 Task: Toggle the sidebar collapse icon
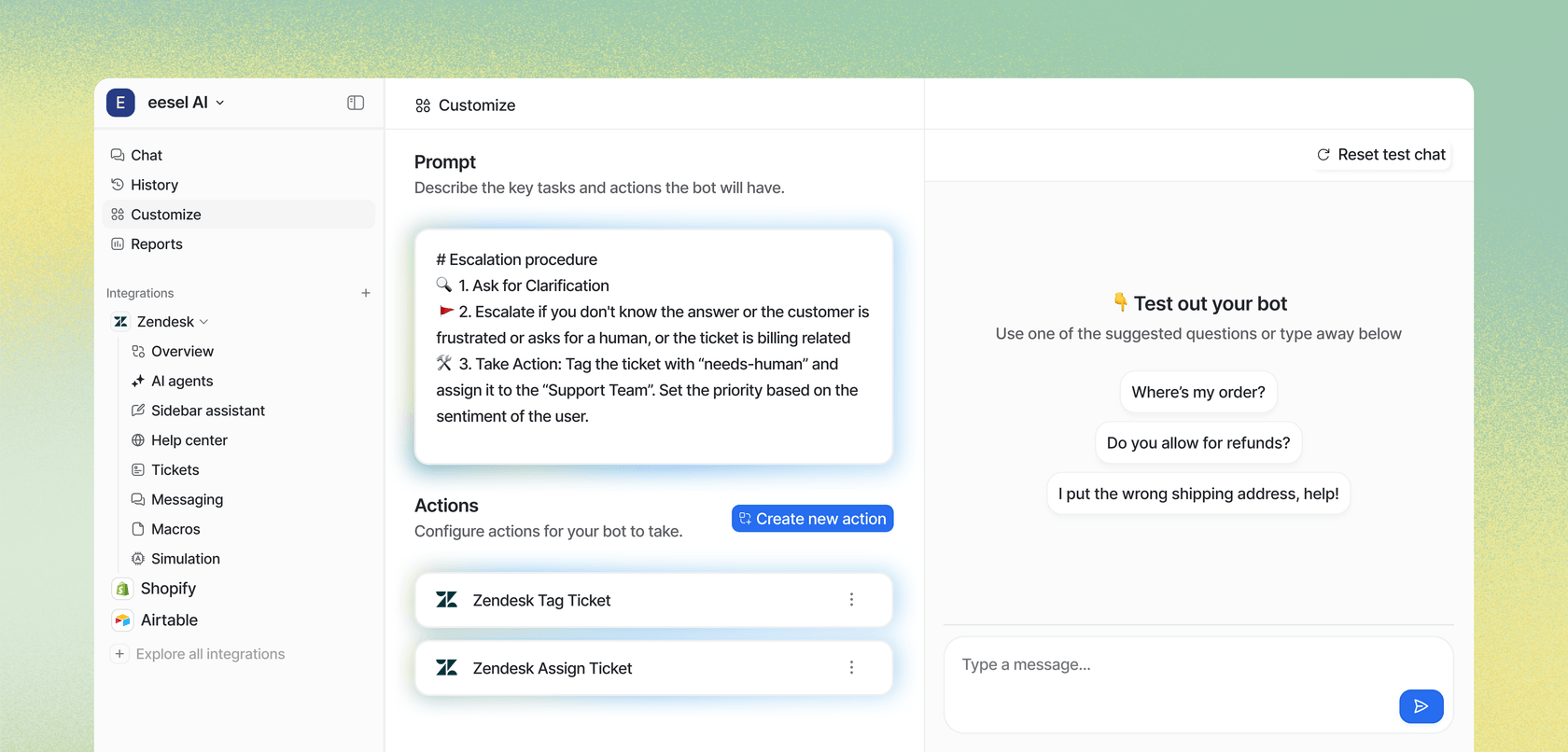[356, 103]
